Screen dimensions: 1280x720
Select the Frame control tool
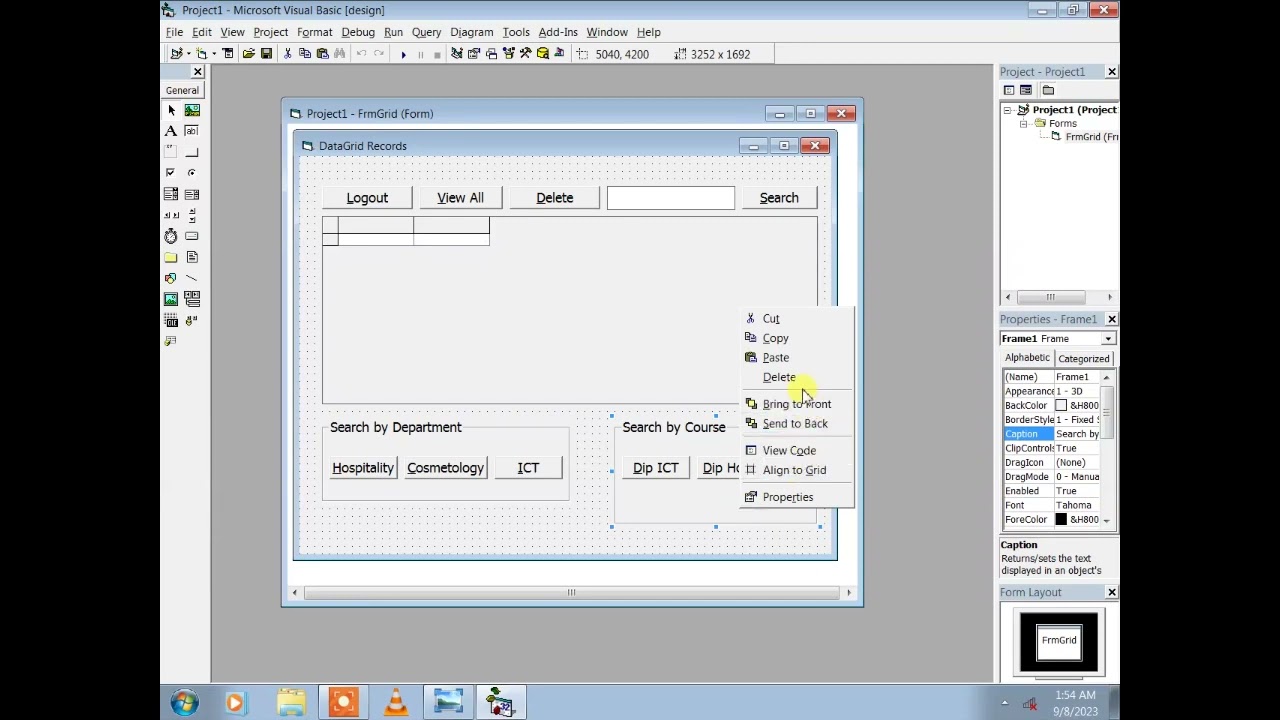[171, 152]
